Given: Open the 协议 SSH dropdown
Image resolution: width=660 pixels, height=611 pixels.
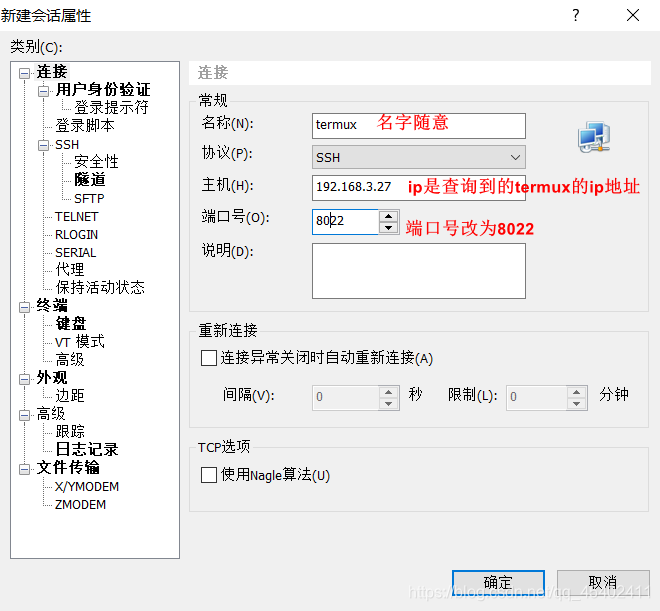Looking at the screenshot, I should coord(418,157).
